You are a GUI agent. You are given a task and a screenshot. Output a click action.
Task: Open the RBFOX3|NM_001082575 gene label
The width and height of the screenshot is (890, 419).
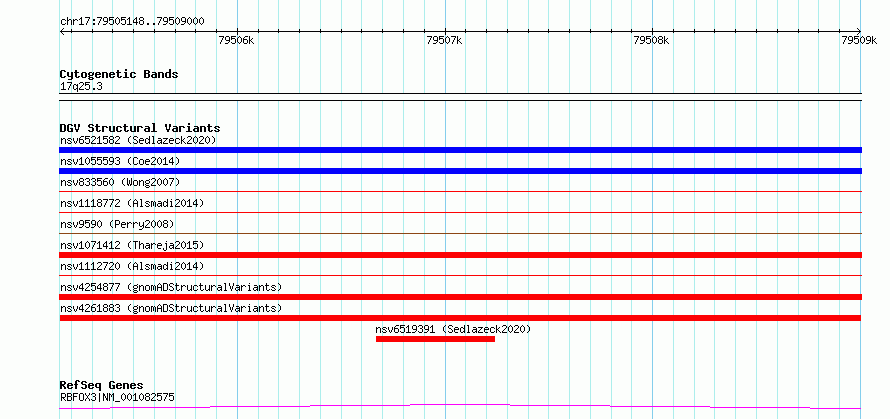117,398
